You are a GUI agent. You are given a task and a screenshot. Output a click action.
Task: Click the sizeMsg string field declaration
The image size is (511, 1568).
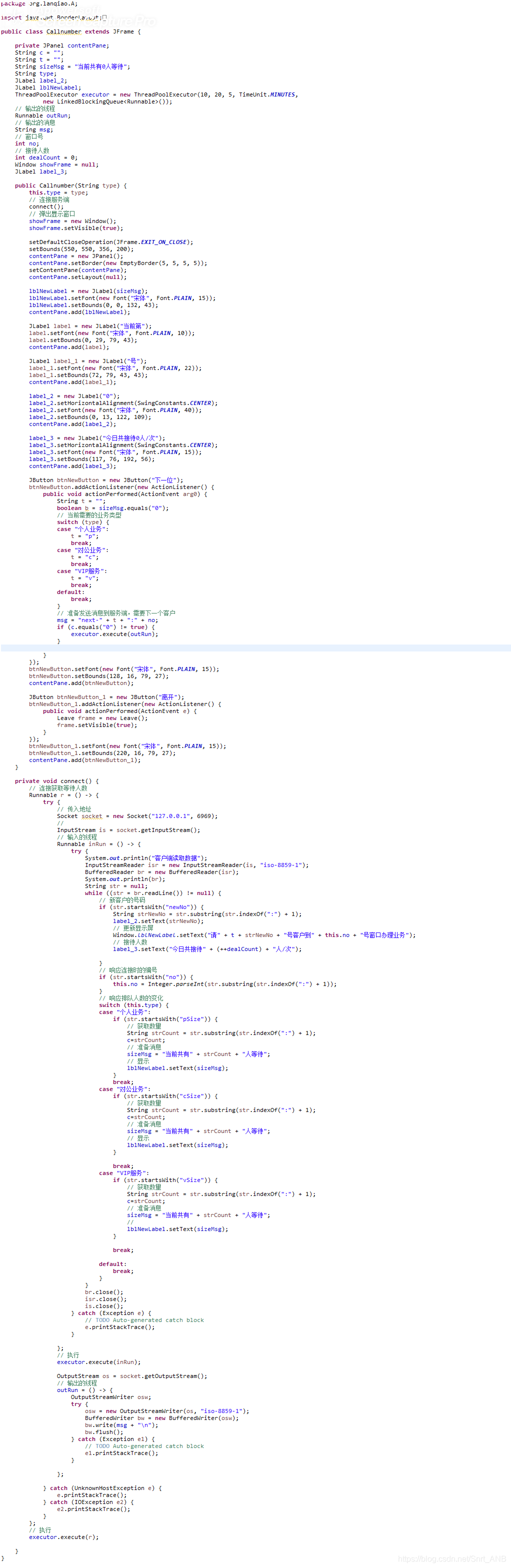coord(72,66)
